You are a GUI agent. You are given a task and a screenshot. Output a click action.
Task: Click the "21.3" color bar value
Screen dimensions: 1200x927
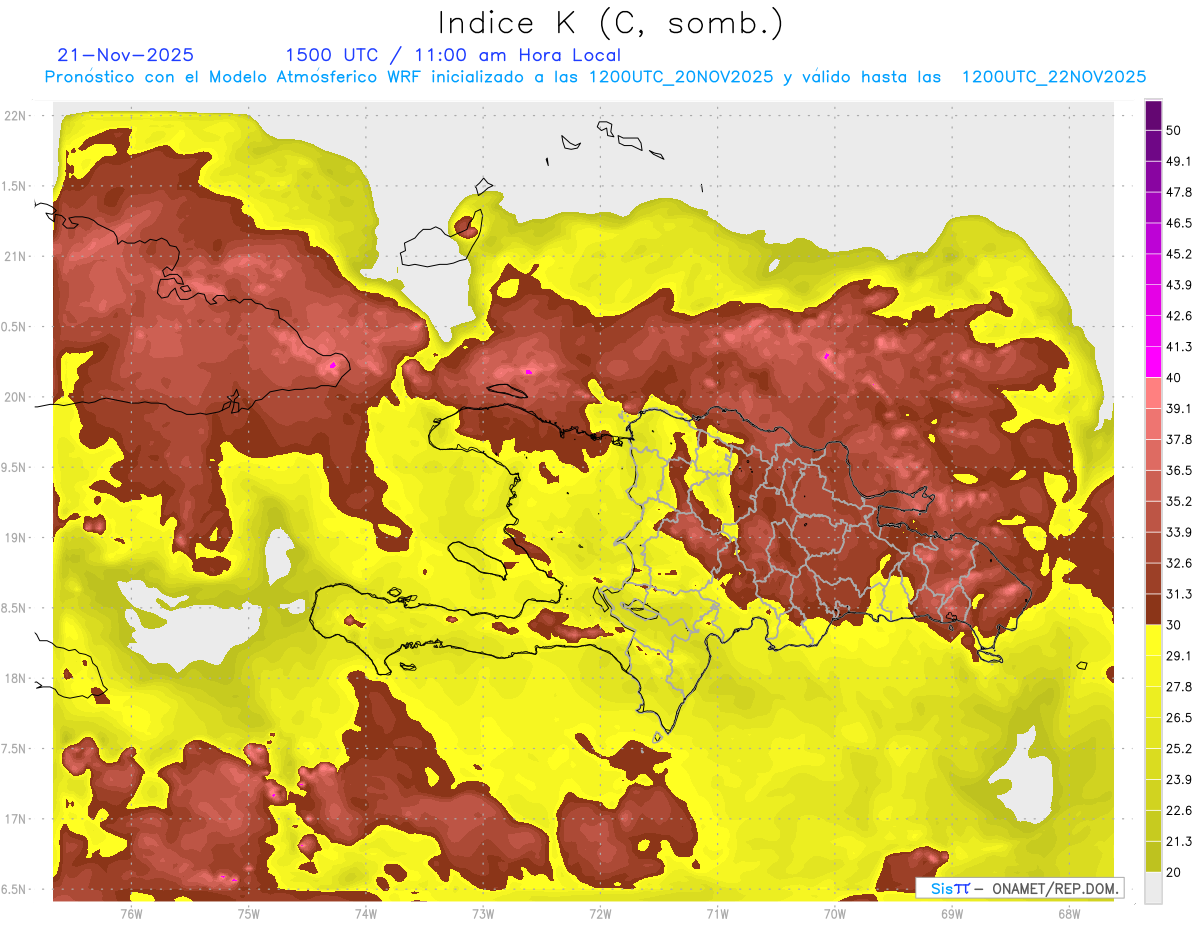[1179, 841]
